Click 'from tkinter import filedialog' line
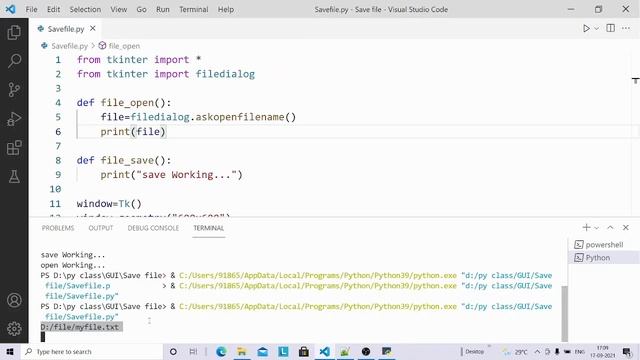The width and height of the screenshot is (640, 360). [x=166, y=74]
